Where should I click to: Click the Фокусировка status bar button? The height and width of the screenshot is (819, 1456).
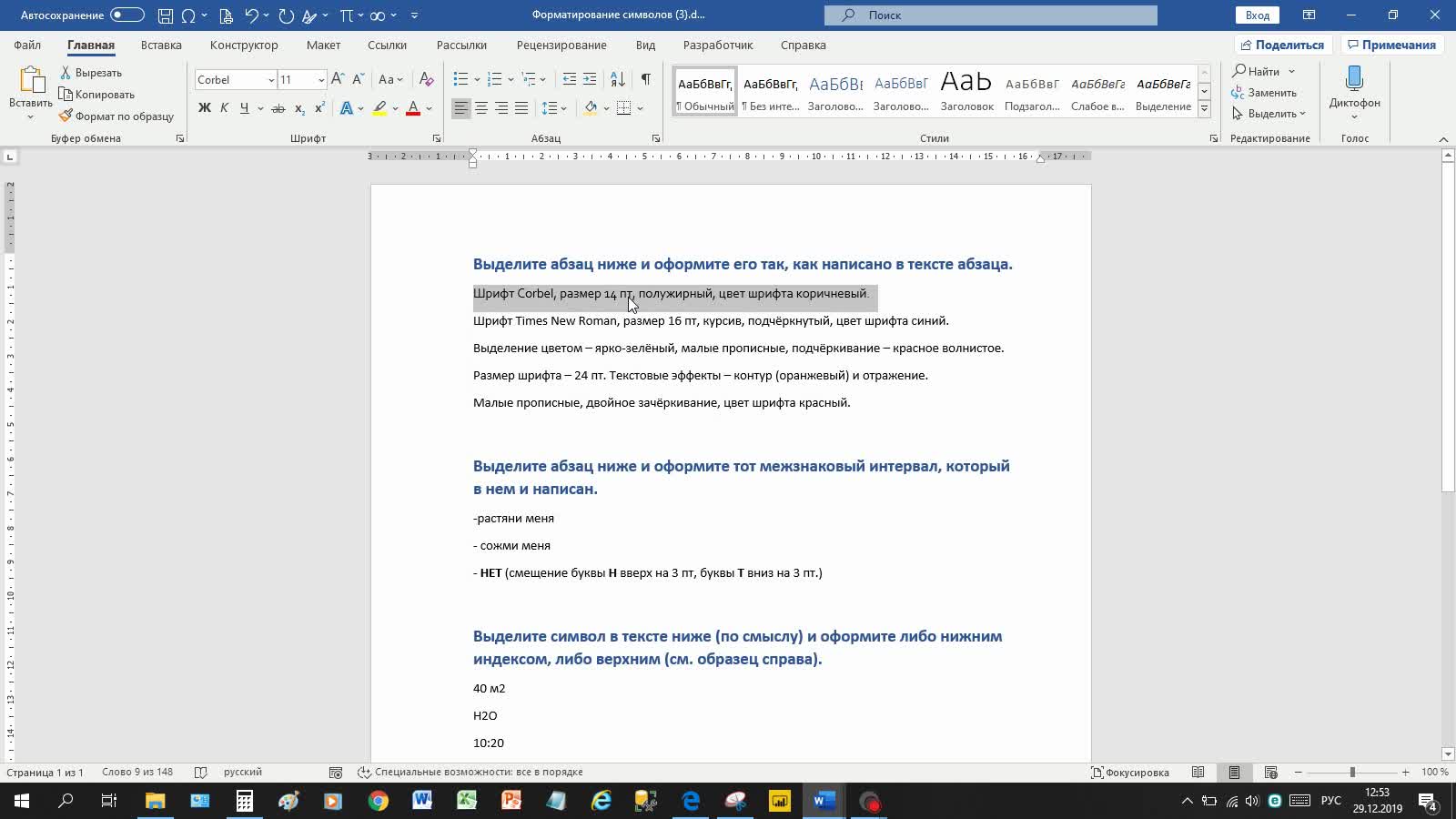(x=1130, y=772)
